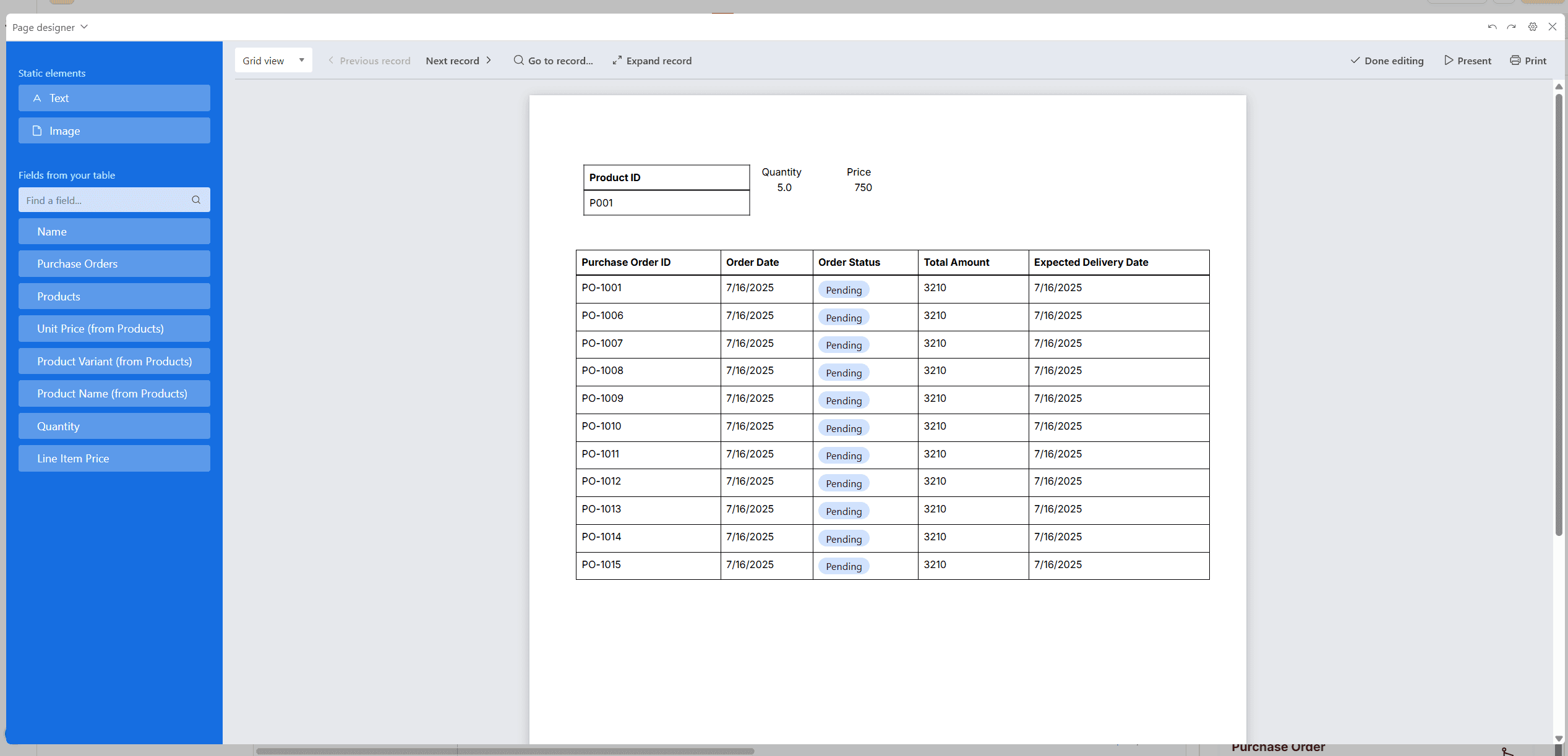Click the redo arrow icon
Screen dimensions: 1568x756
point(1511,27)
